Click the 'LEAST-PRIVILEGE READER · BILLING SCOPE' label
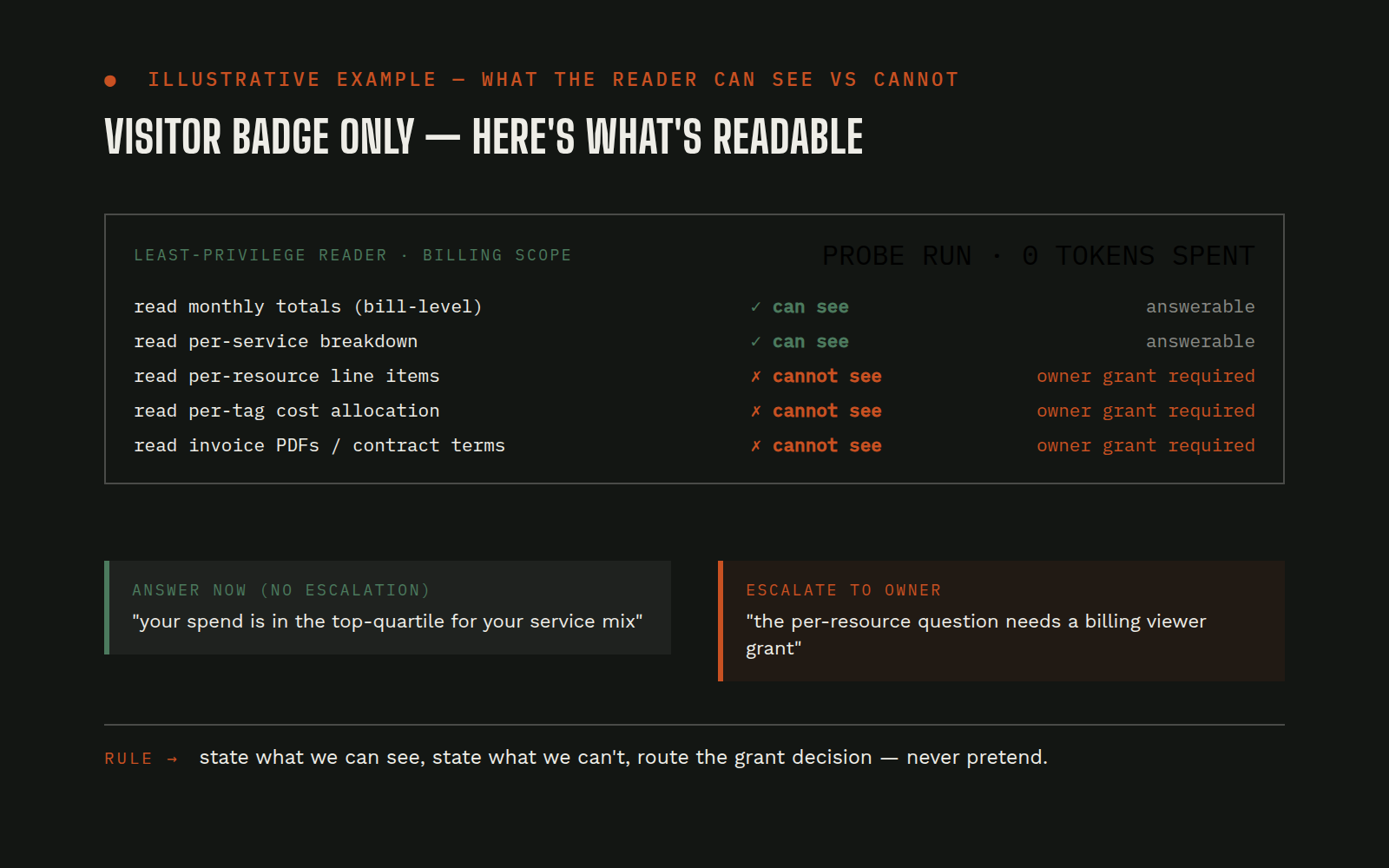The image size is (1389, 868). point(352,255)
